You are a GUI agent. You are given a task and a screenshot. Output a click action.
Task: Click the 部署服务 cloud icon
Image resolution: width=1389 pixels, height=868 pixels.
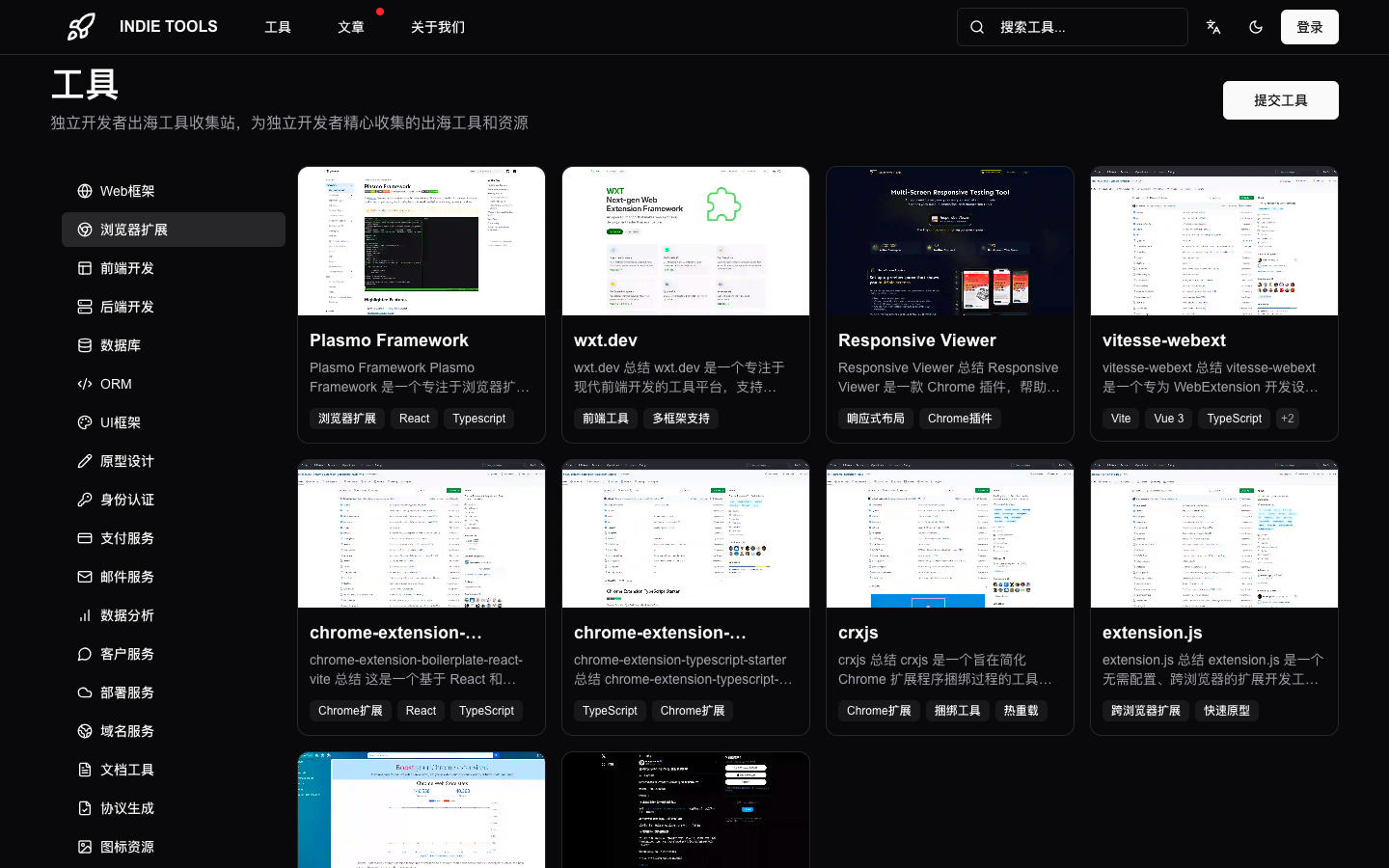pos(85,692)
